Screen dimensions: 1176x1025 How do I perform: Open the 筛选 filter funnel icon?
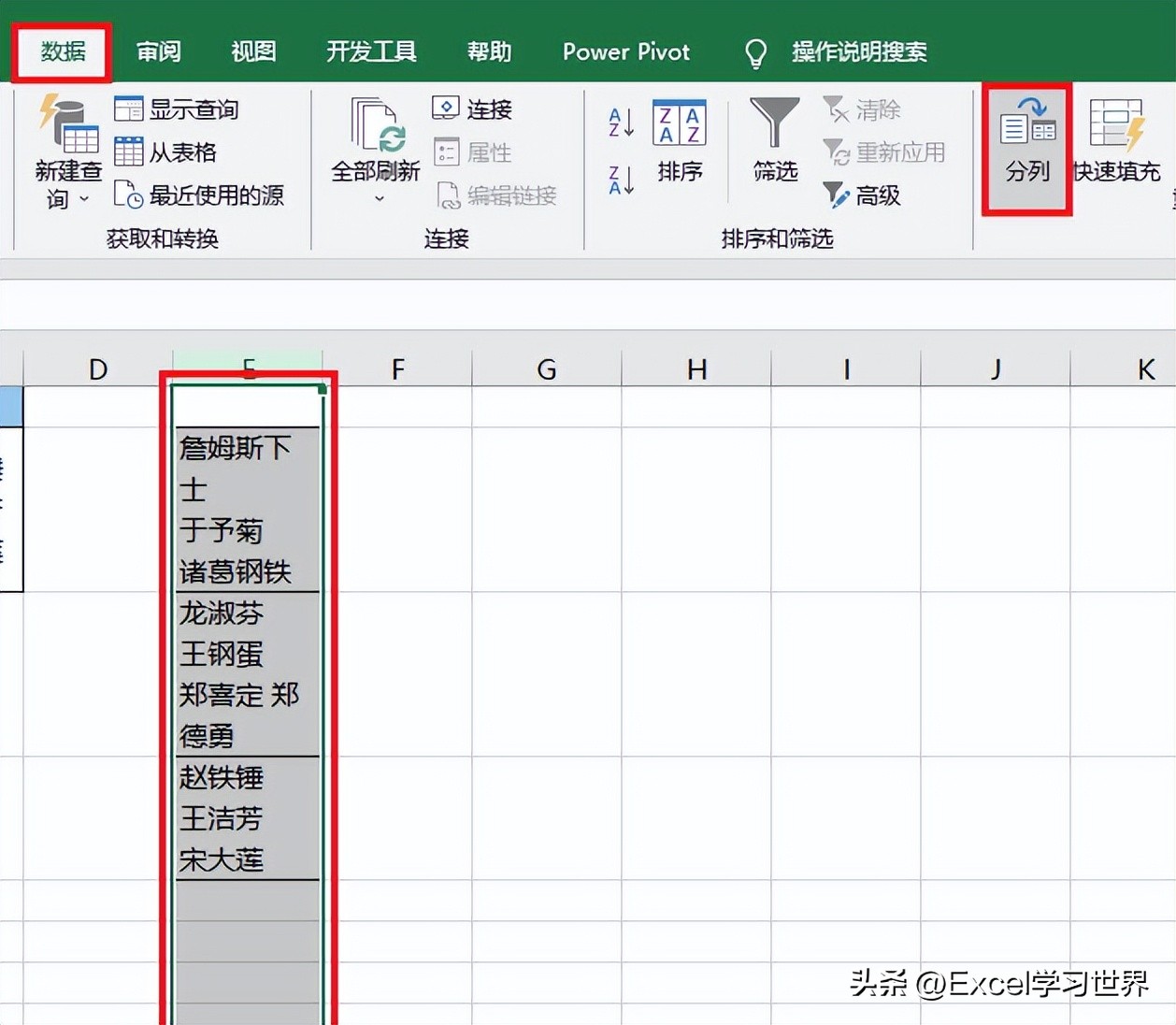[x=773, y=140]
